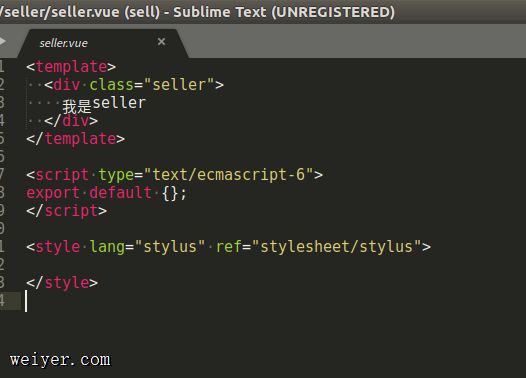Click the class="seller" attribute text
Screen dimensions: 526x378
pos(152,85)
